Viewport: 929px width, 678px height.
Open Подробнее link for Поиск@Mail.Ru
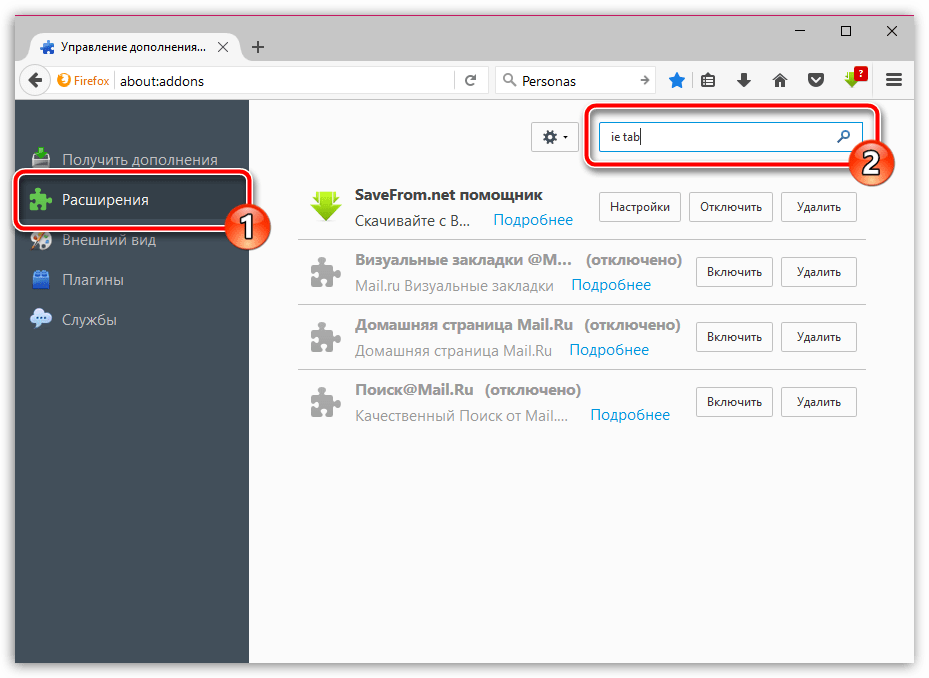coord(630,416)
